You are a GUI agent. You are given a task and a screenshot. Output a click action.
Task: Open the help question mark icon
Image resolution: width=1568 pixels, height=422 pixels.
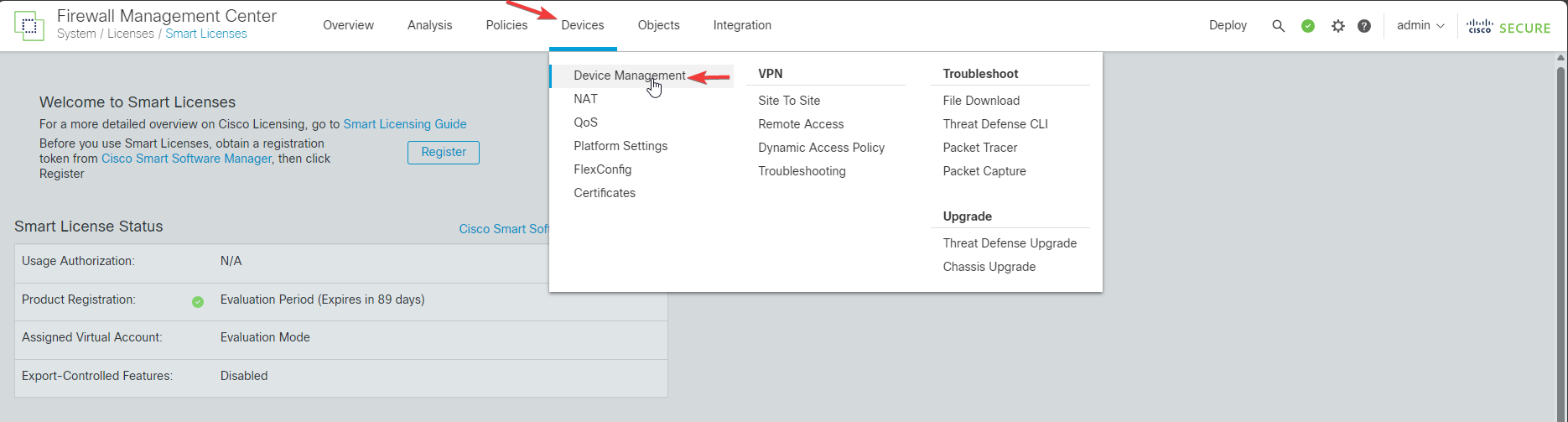[x=1364, y=26]
